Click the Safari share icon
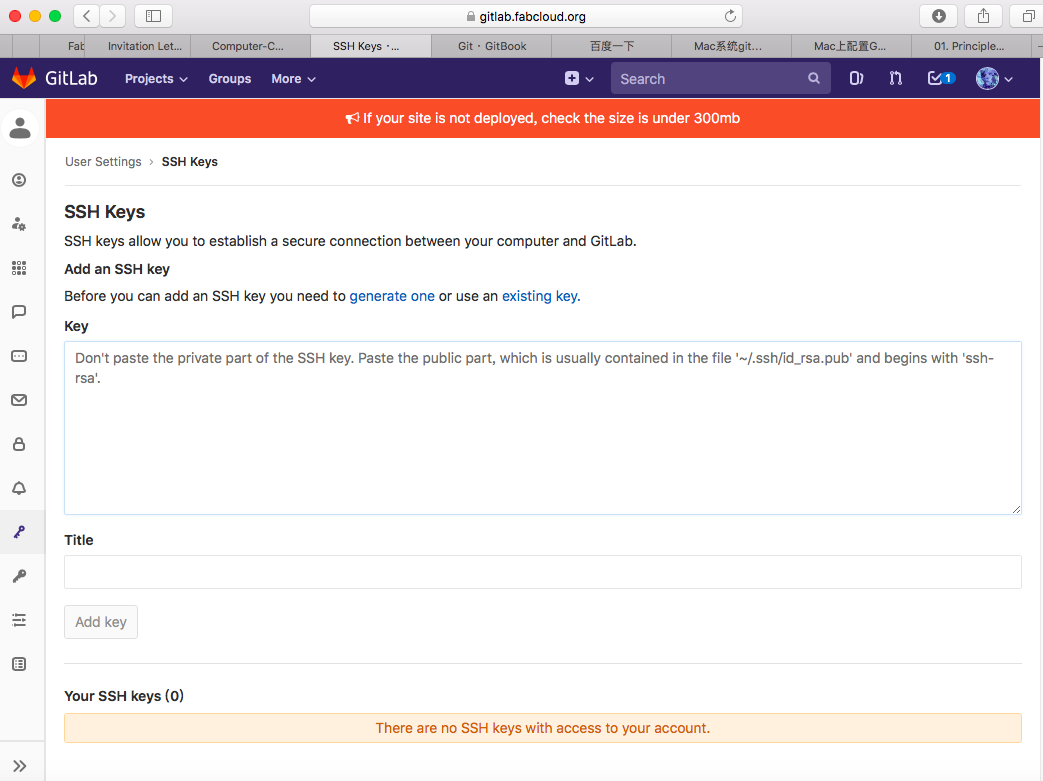Screen dimensions: 1043x781 [983, 16]
